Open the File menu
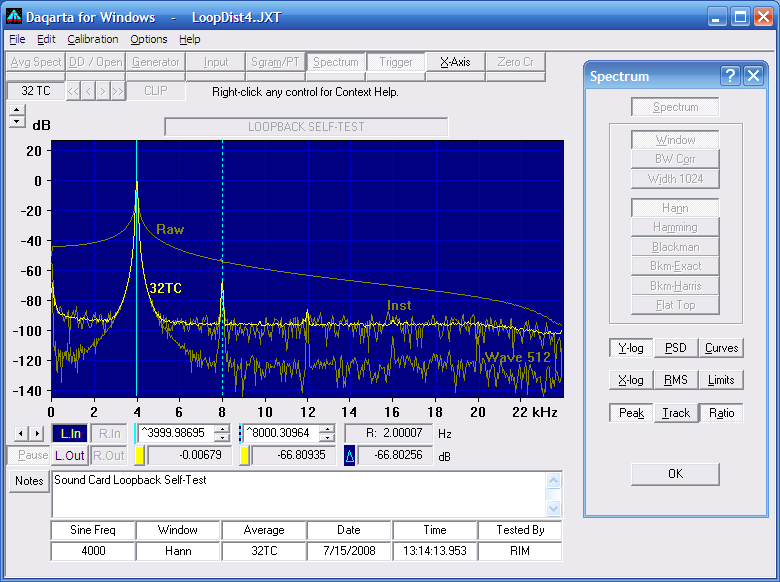Image resolution: width=780 pixels, height=582 pixels. pos(17,39)
